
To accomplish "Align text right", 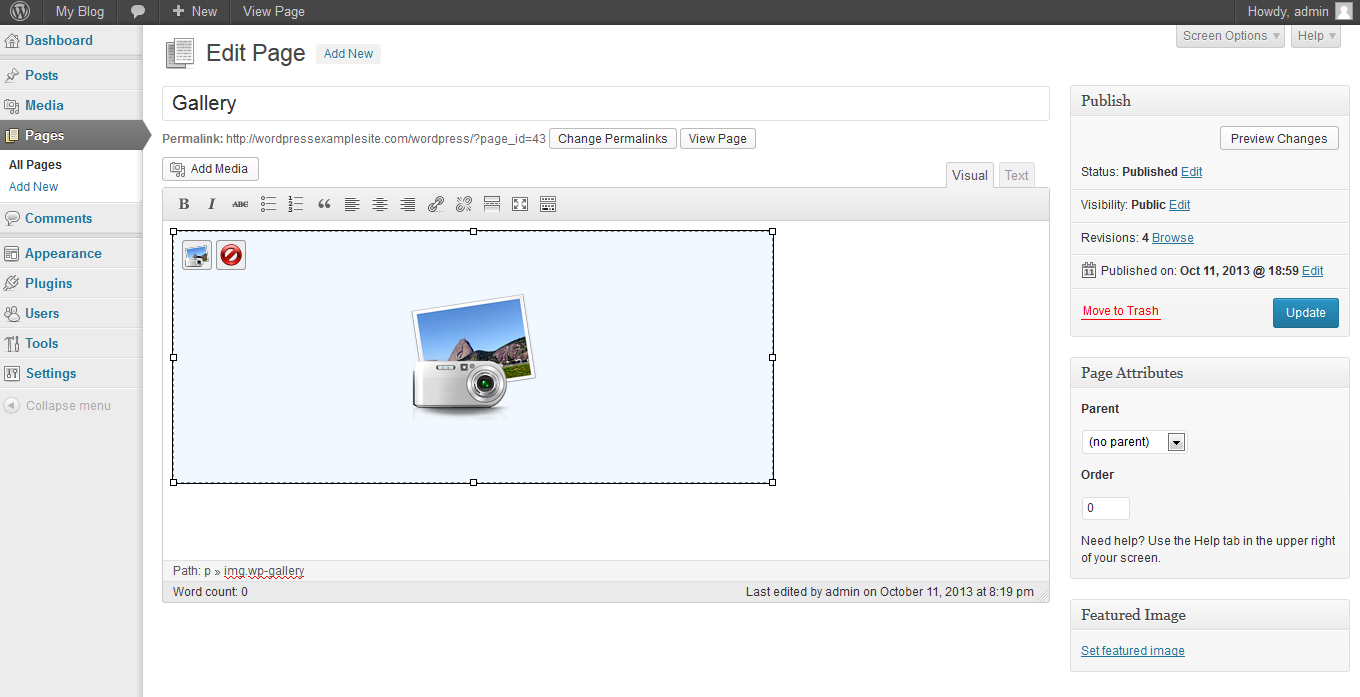I will (408, 204).
